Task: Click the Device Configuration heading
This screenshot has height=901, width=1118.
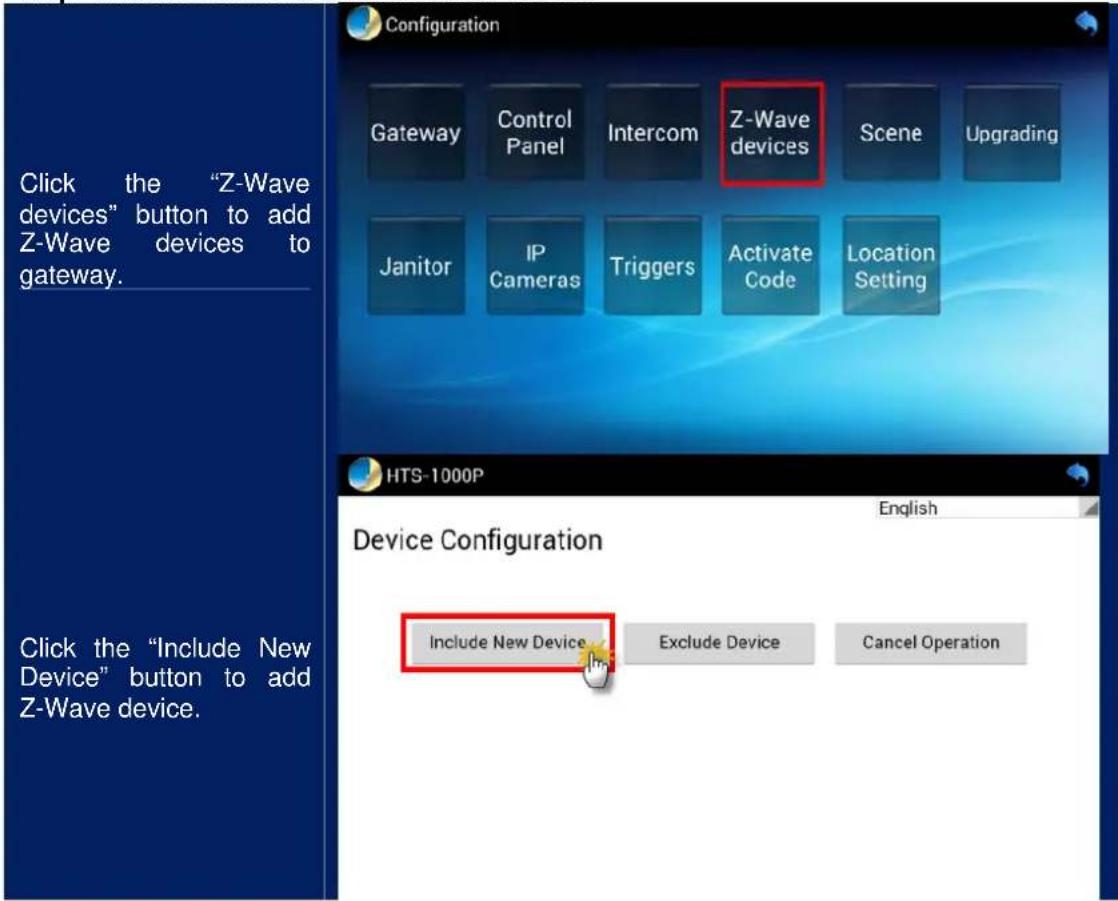Action: pyautogui.click(x=478, y=540)
